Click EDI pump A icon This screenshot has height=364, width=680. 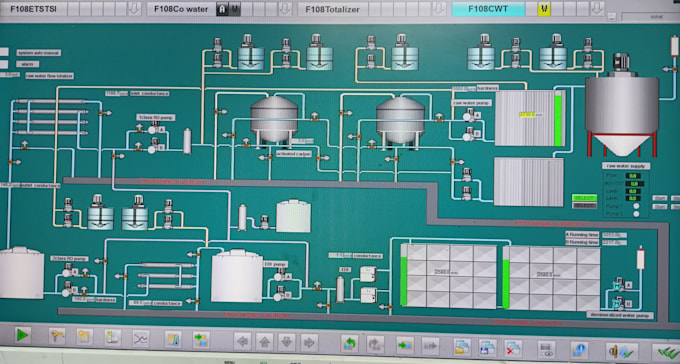click(x=280, y=275)
